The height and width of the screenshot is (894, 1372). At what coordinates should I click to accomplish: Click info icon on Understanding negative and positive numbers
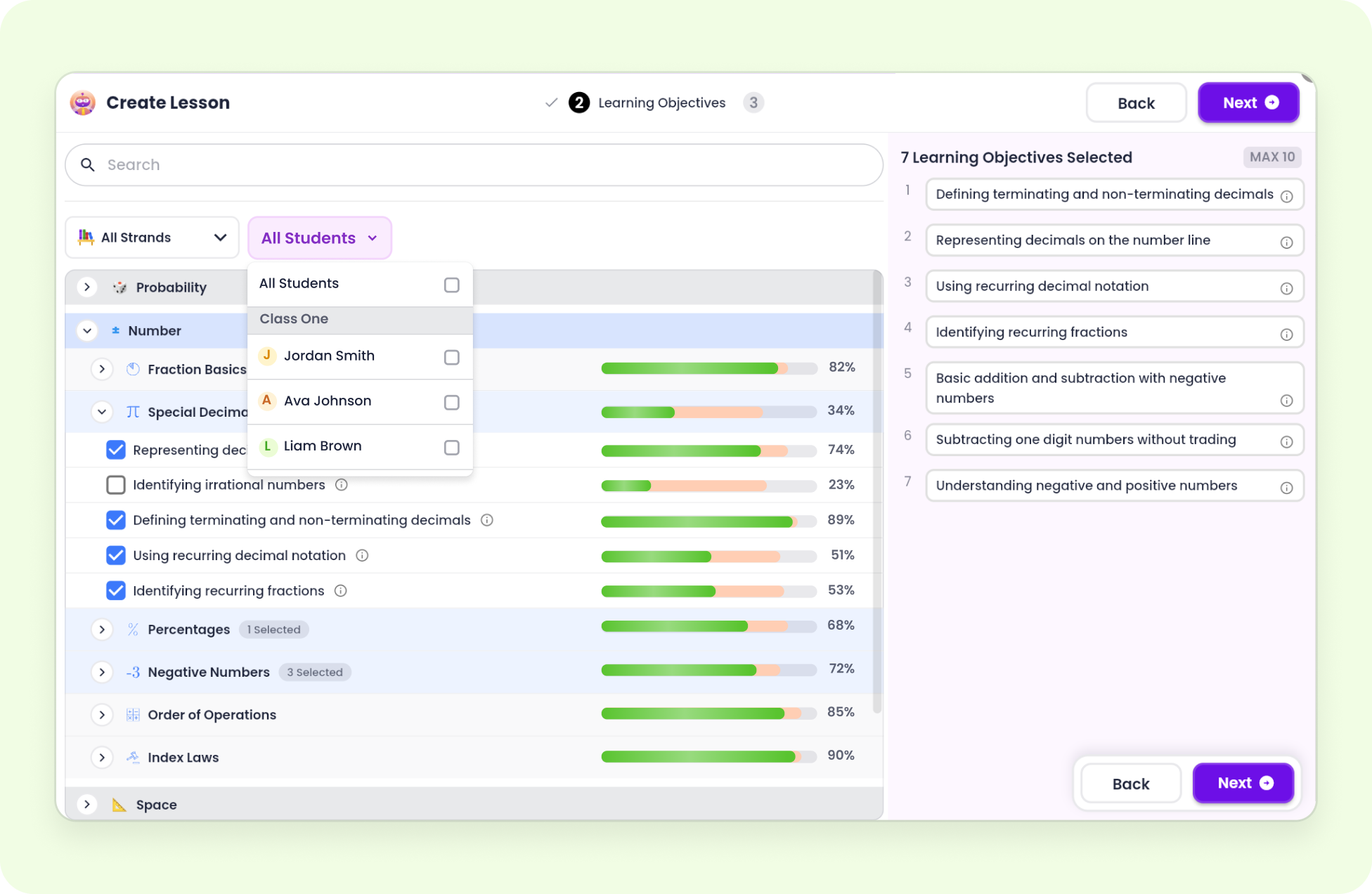[1286, 488]
